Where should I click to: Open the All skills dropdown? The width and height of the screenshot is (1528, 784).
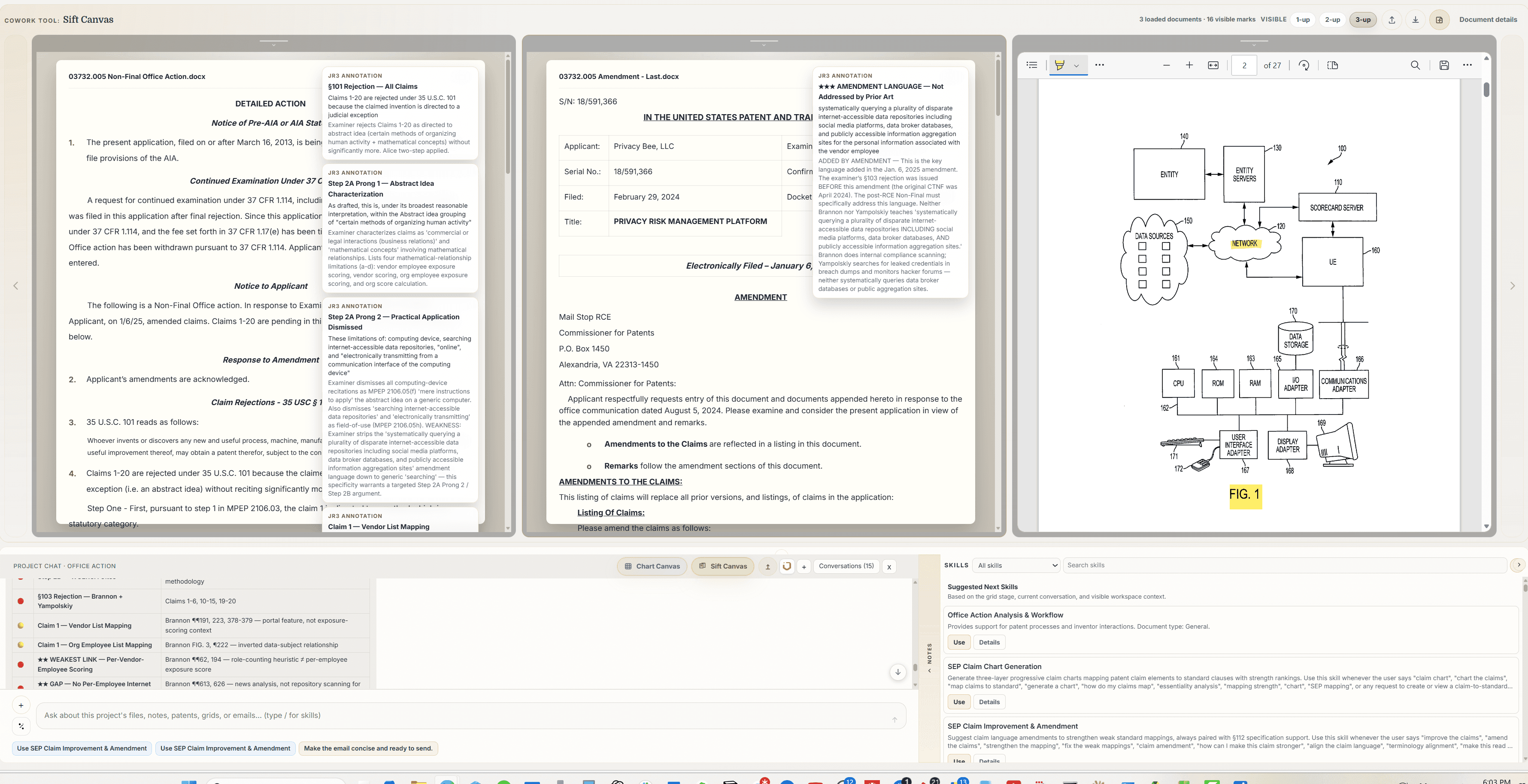click(1016, 565)
